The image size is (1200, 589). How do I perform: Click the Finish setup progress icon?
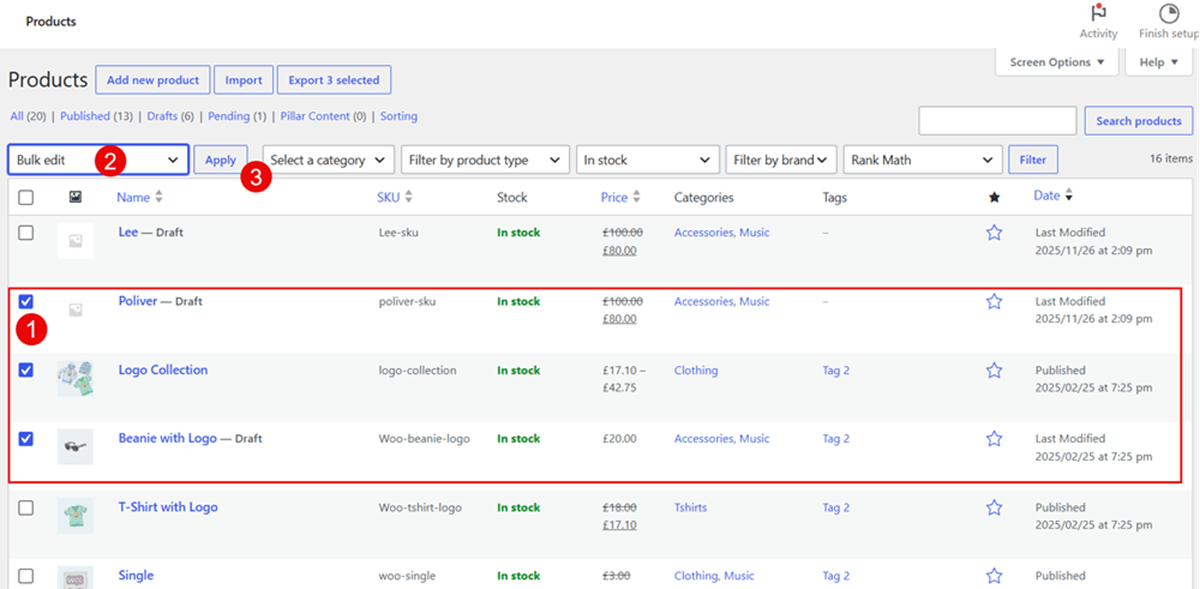[1168, 13]
